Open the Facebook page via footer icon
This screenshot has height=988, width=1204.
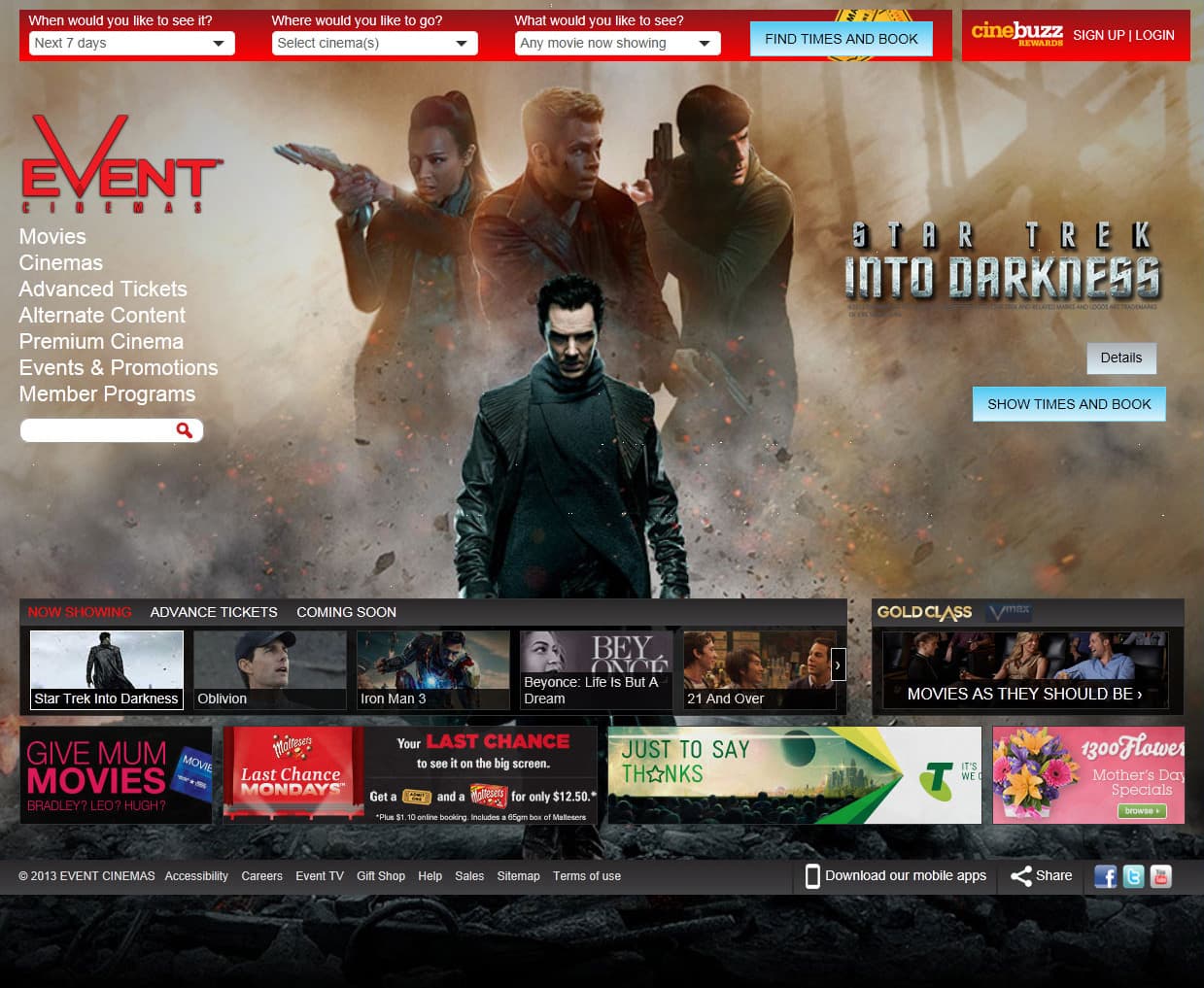[x=1105, y=876]
